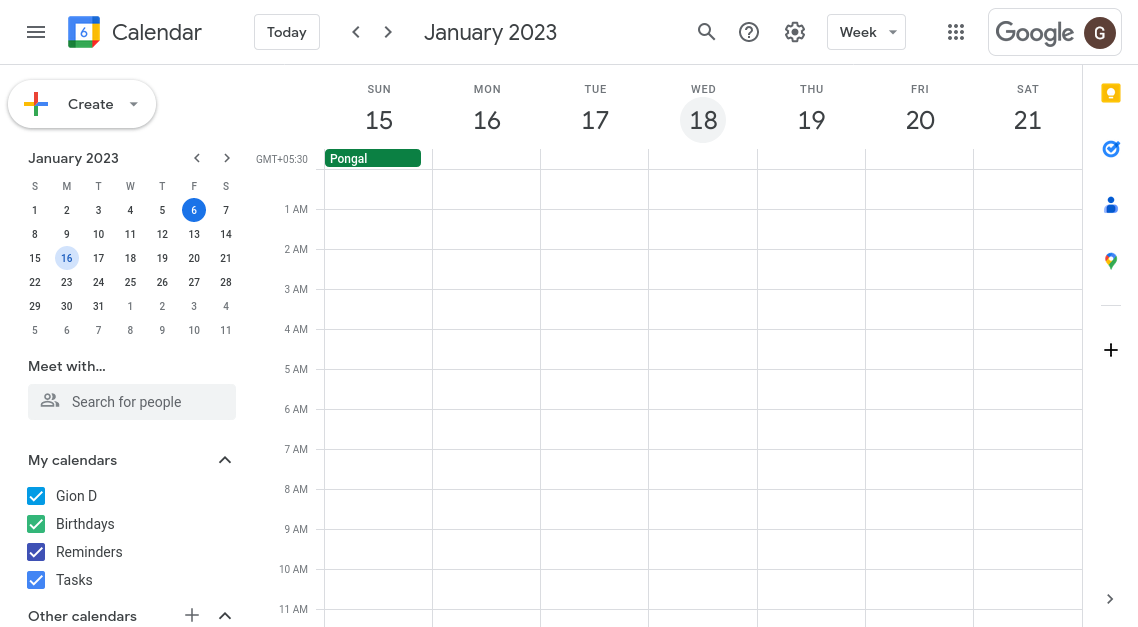Viewport: 1138px width, 627px height.
Task: Select January 25 in mini calendar
Action: (130, 282)
